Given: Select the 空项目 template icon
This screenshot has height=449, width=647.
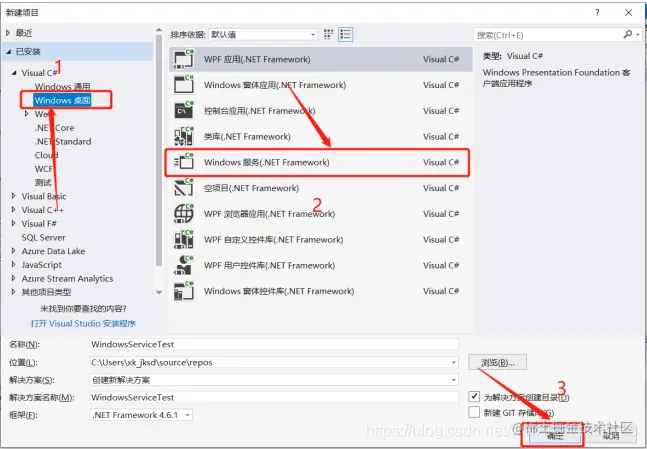Looking at the screenshot, I should click(184, 188).
